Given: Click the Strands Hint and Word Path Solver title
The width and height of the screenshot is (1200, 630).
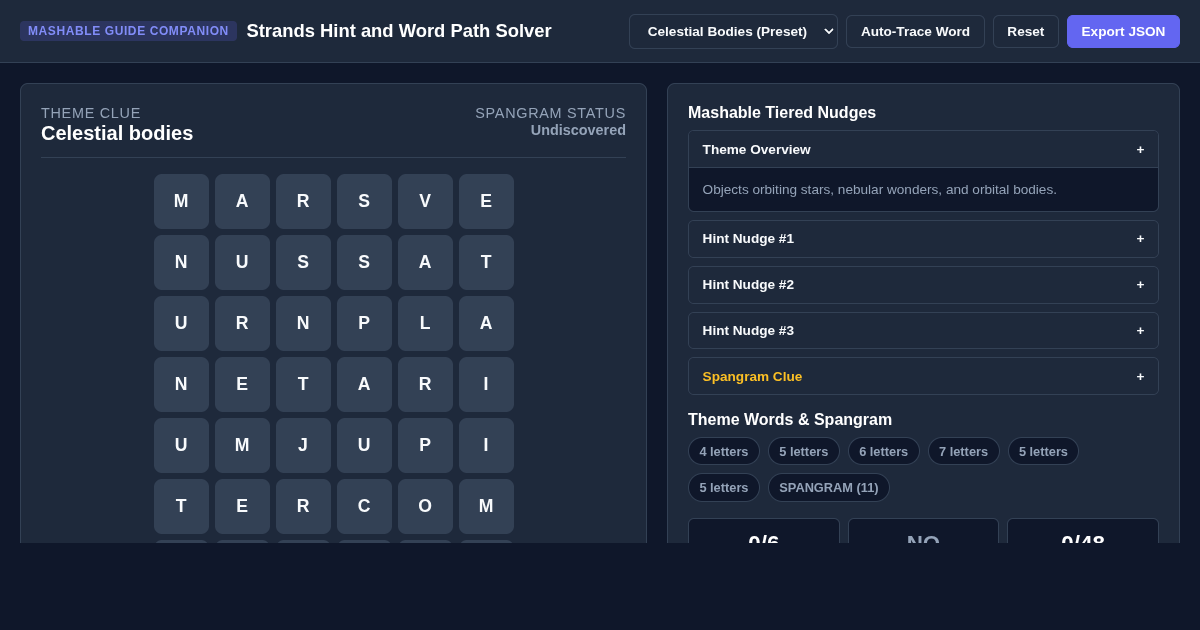Looking at the screenshot, I should pos(399,31).
